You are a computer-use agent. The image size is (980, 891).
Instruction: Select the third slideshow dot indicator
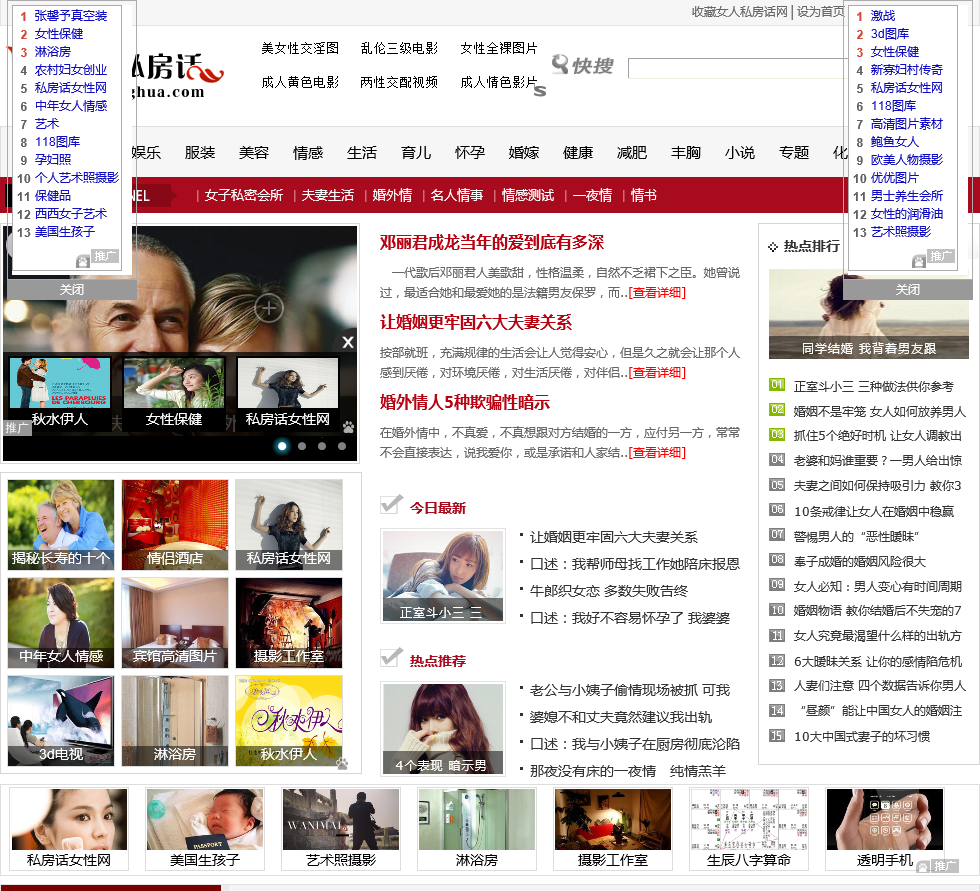pos(322,446)
